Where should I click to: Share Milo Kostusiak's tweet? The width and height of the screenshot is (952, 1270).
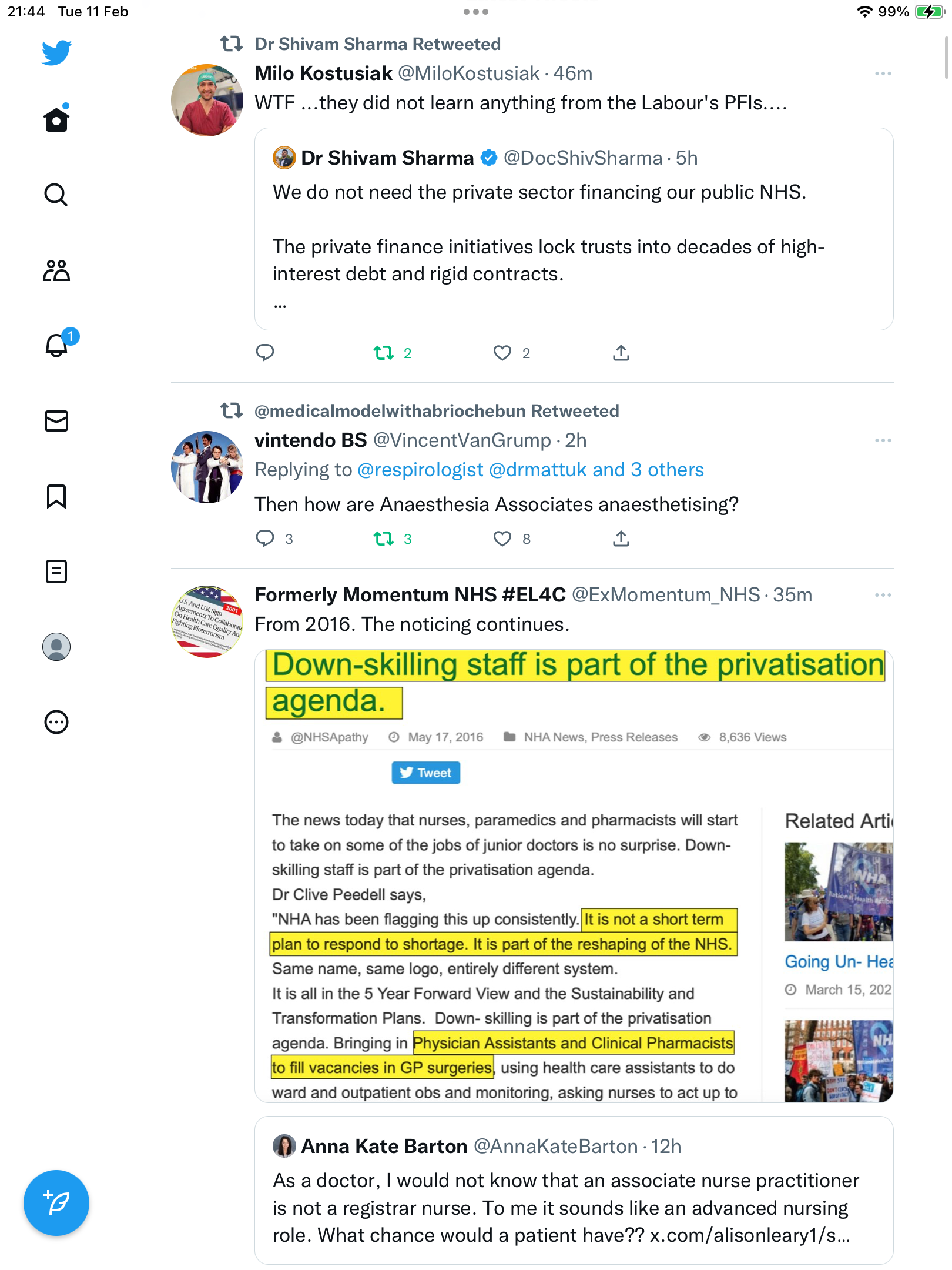coord(621,353)
